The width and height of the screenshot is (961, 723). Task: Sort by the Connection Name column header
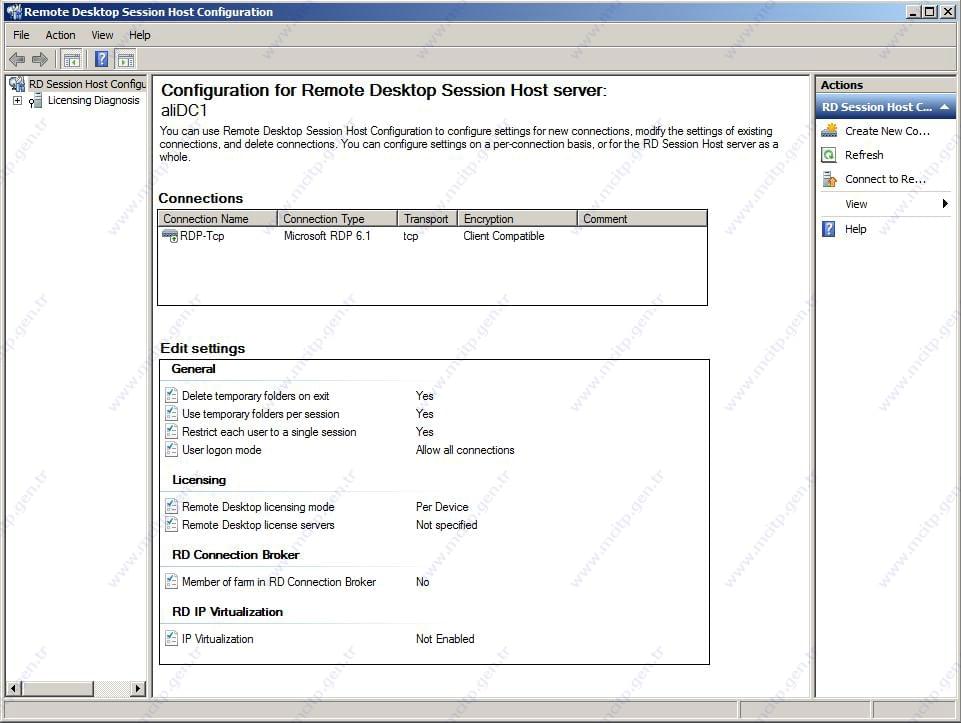[x=218, y=219]
